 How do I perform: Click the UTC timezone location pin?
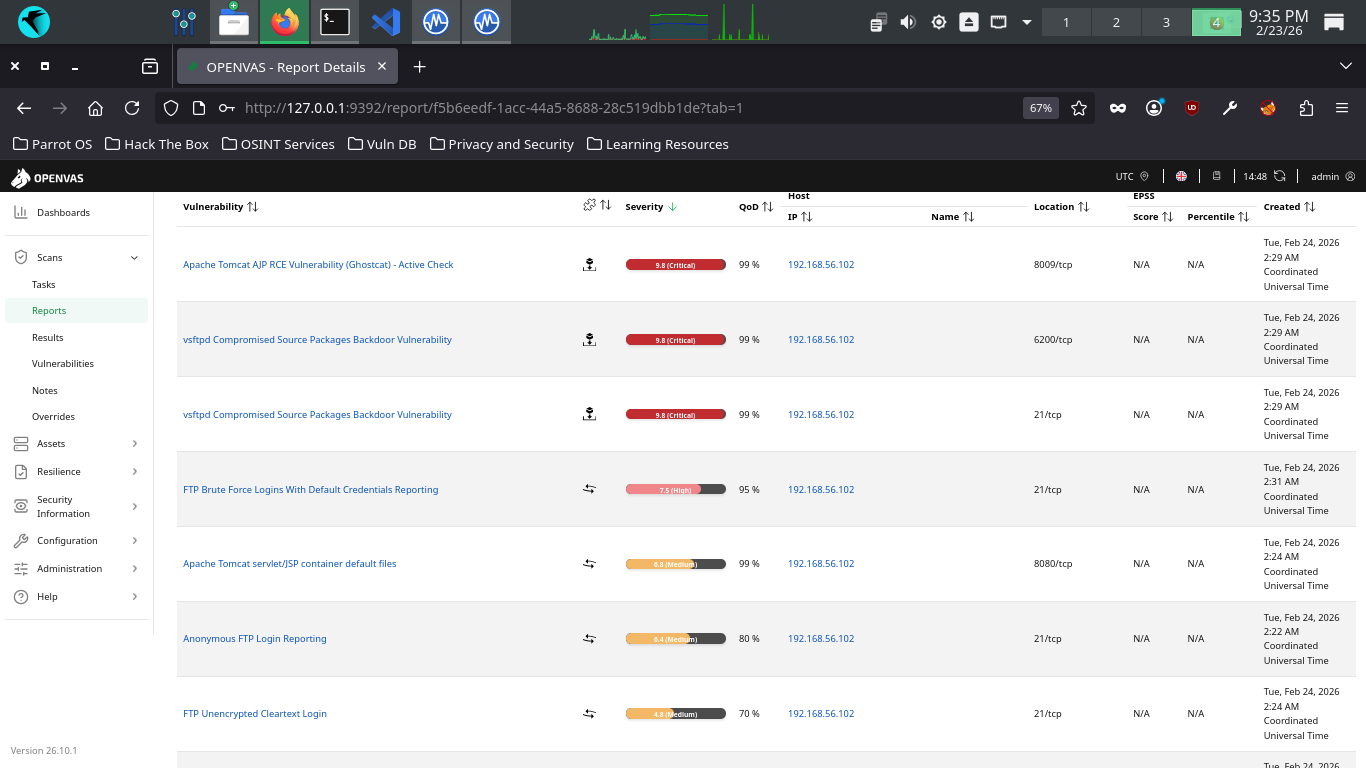tap(1145, 176)
